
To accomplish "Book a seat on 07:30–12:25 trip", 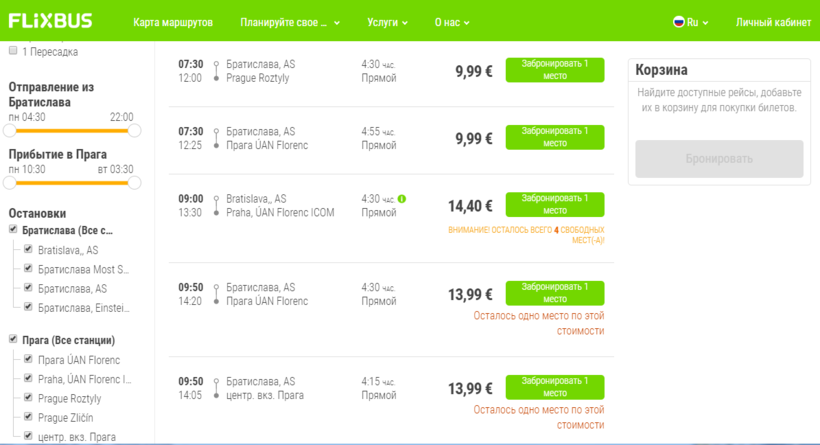I will 554,137.
